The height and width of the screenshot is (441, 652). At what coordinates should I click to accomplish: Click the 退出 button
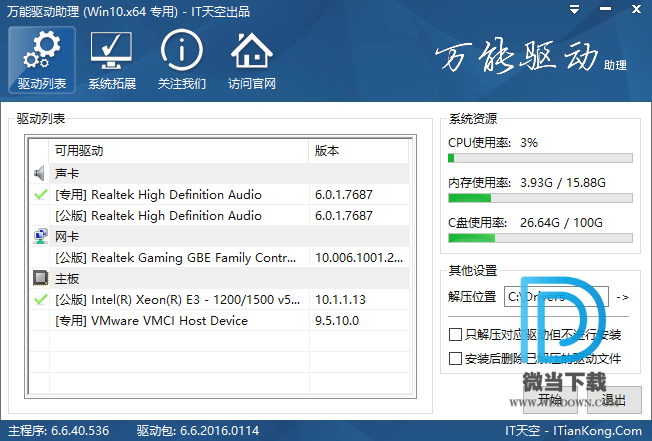pyautogui.click(x=614, y=400)
